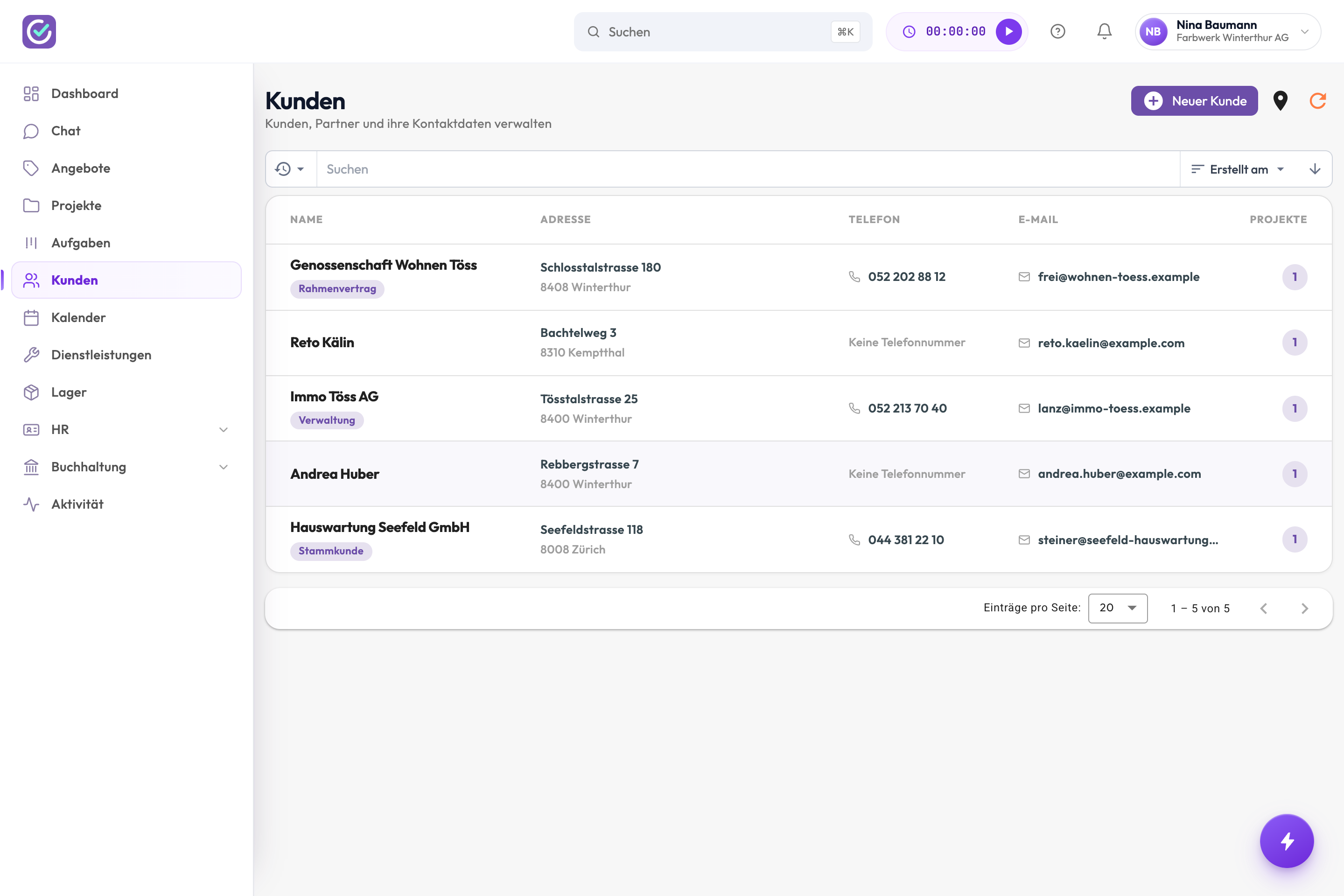
Task: Click the mail icon for Hauswartung Seefeld GmbH
Action: pyautogui.click(x=1024, y=540)
